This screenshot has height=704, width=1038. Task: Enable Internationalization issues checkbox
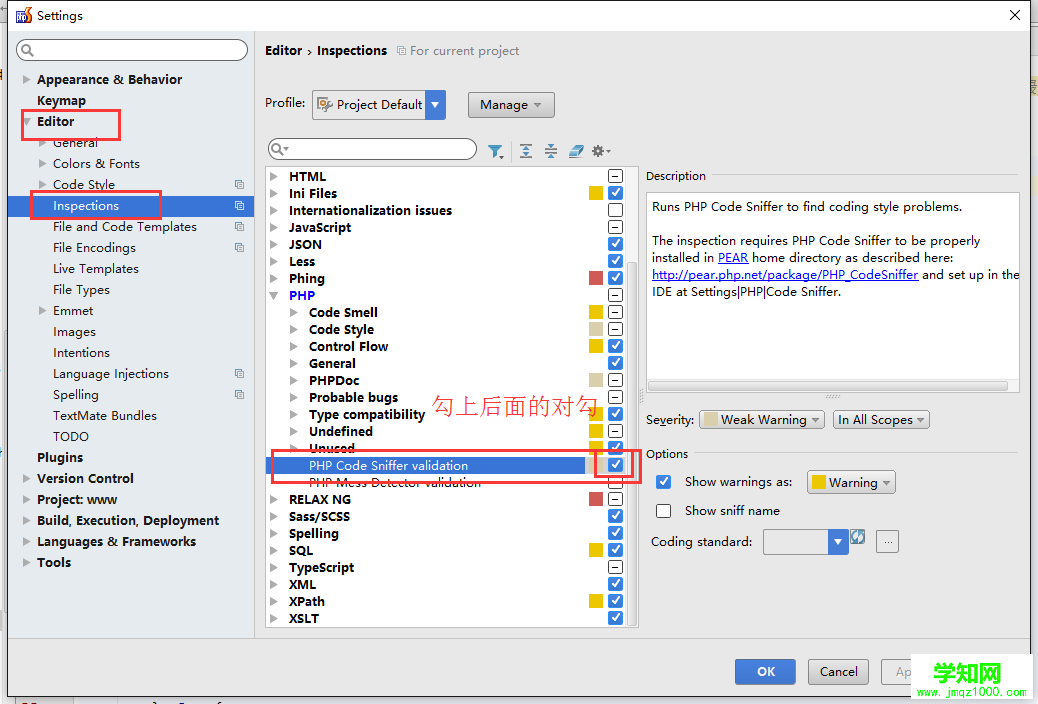pyautogui.click(x=616, y=210)
